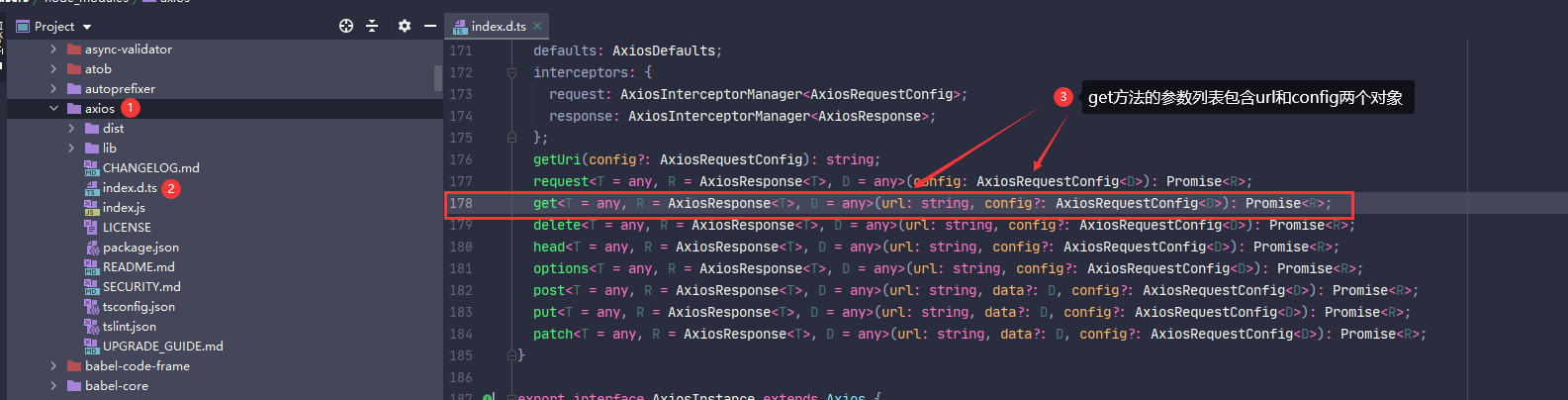
Task: Collapse the axios folder
Action: click(53, 108)
